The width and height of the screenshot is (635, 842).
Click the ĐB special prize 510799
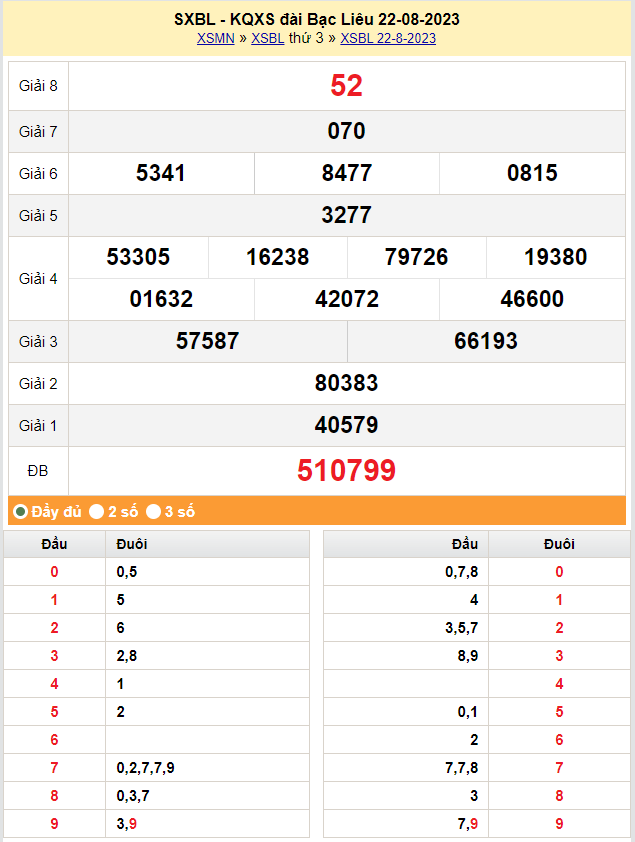[x=346, y=470]
